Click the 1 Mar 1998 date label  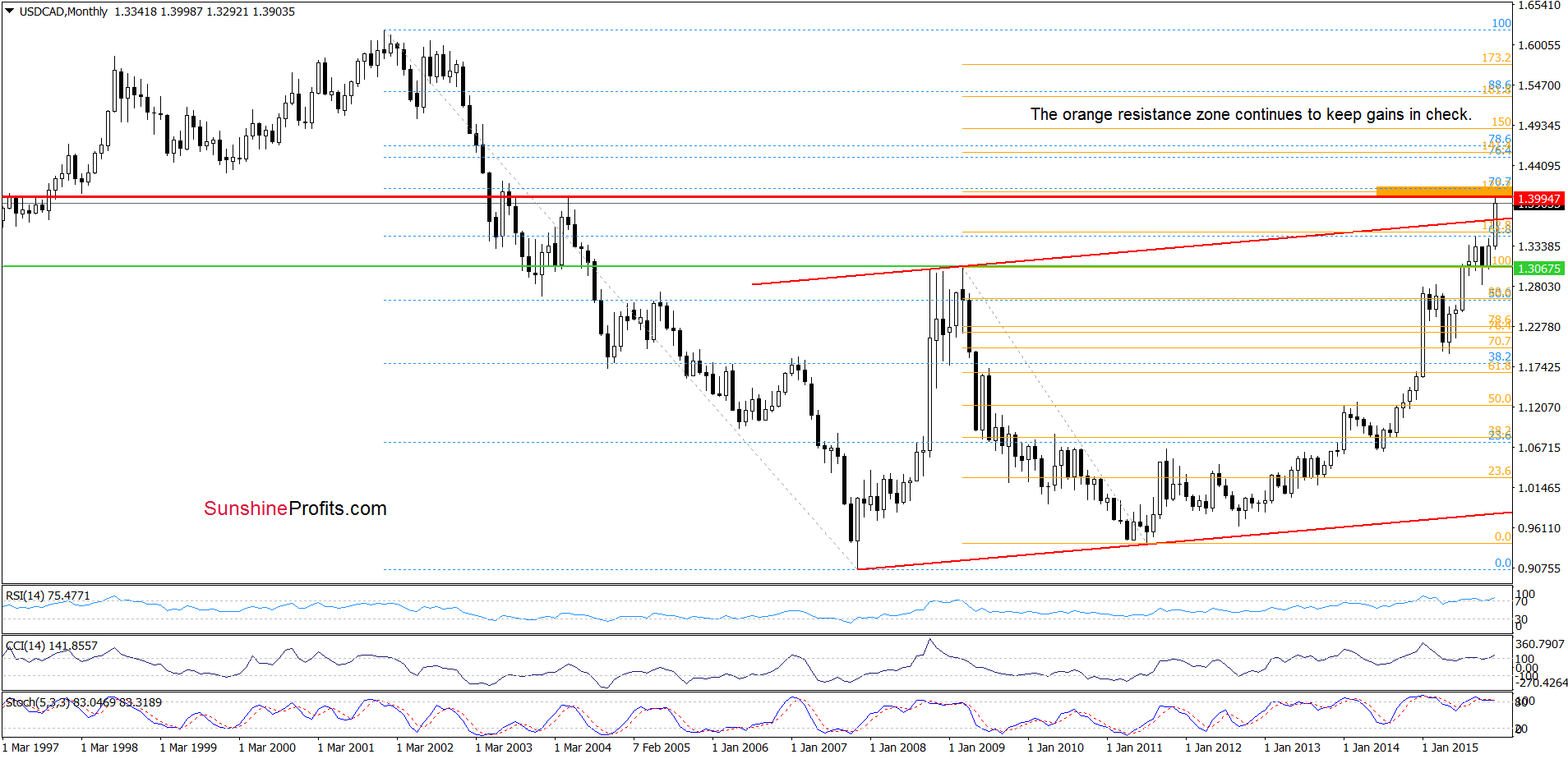click(109, 747)
